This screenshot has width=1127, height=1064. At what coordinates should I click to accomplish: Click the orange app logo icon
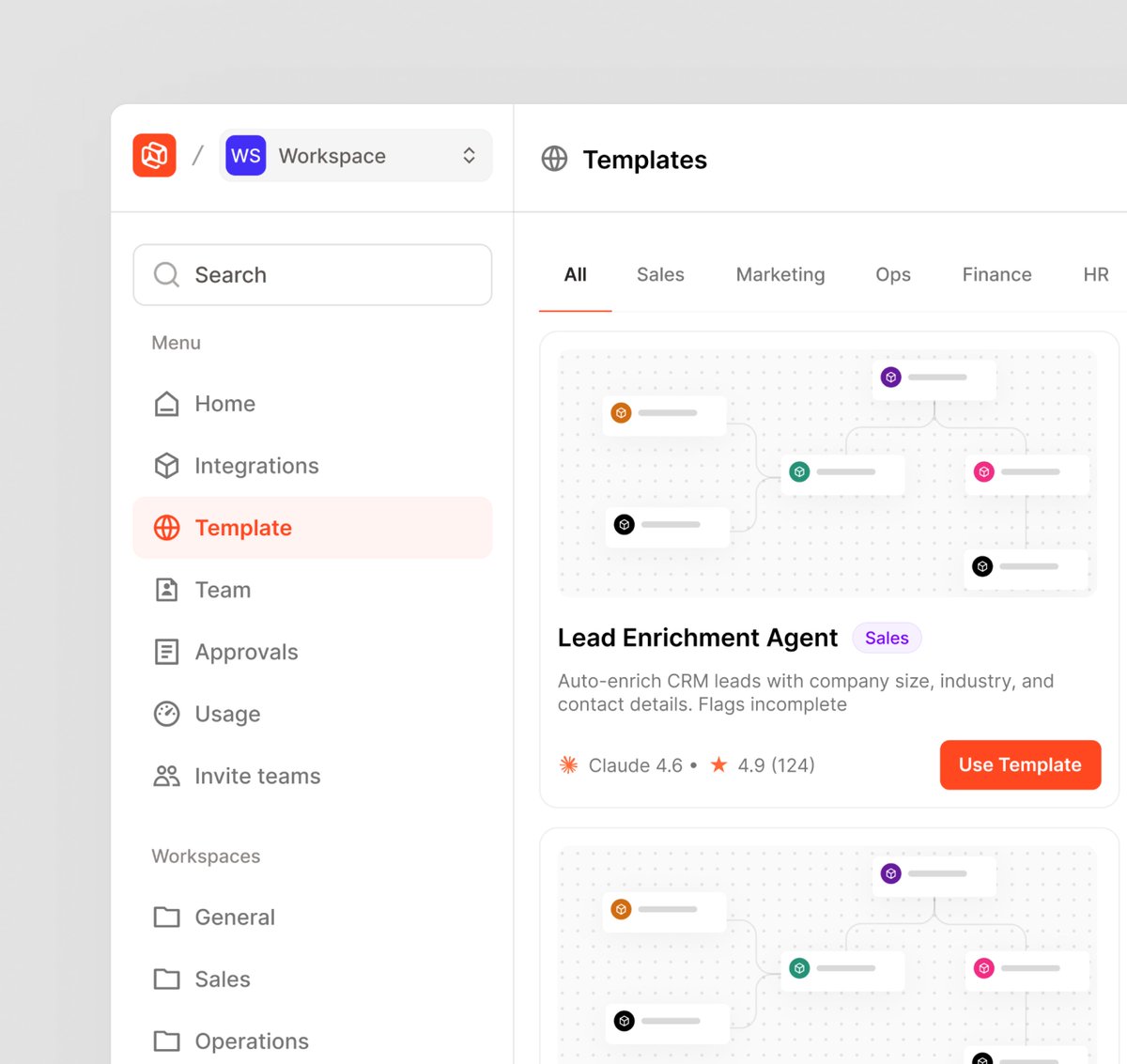pyautogui.click(x=154, y=155)
